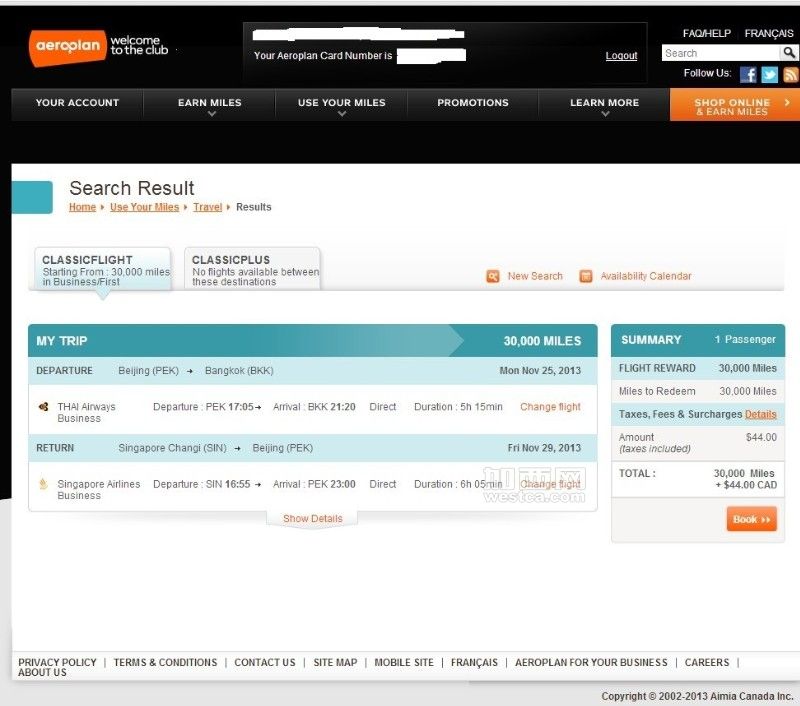
Task: Click the '30,000 MILES' trip header text
Action: point(542,341)
